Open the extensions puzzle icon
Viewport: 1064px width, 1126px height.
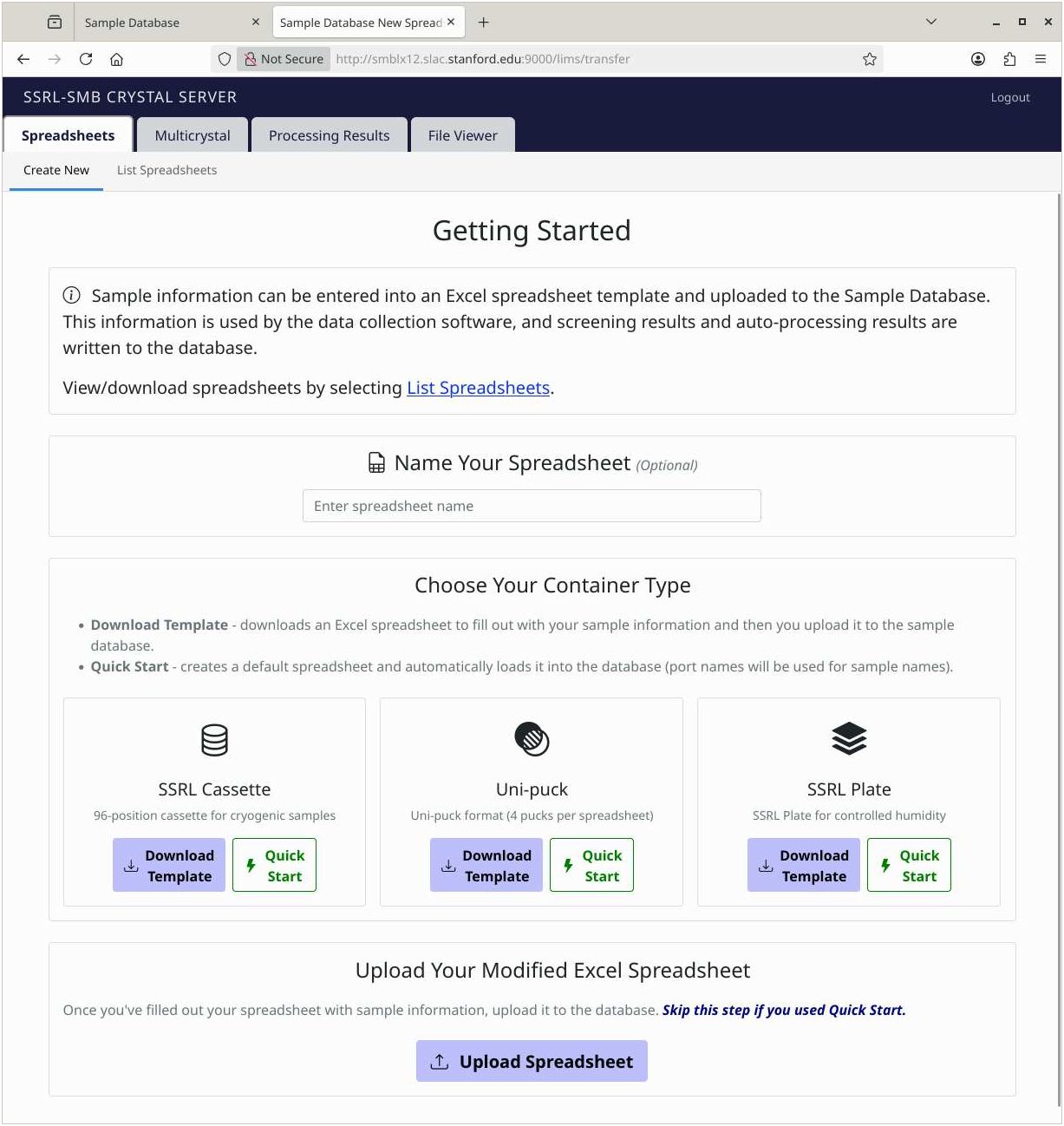point(1009,59)
